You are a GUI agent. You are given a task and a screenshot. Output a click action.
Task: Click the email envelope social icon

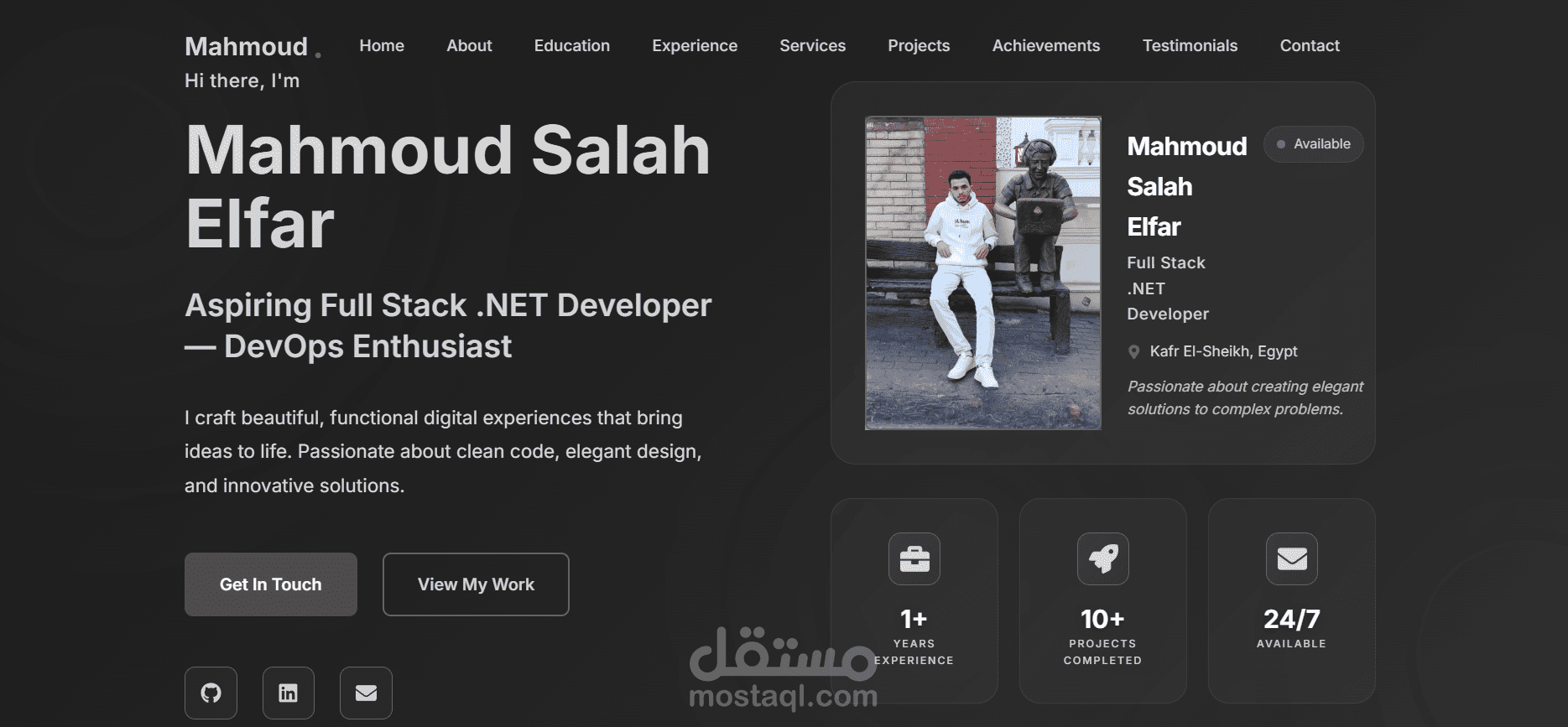tap(366, 693)
